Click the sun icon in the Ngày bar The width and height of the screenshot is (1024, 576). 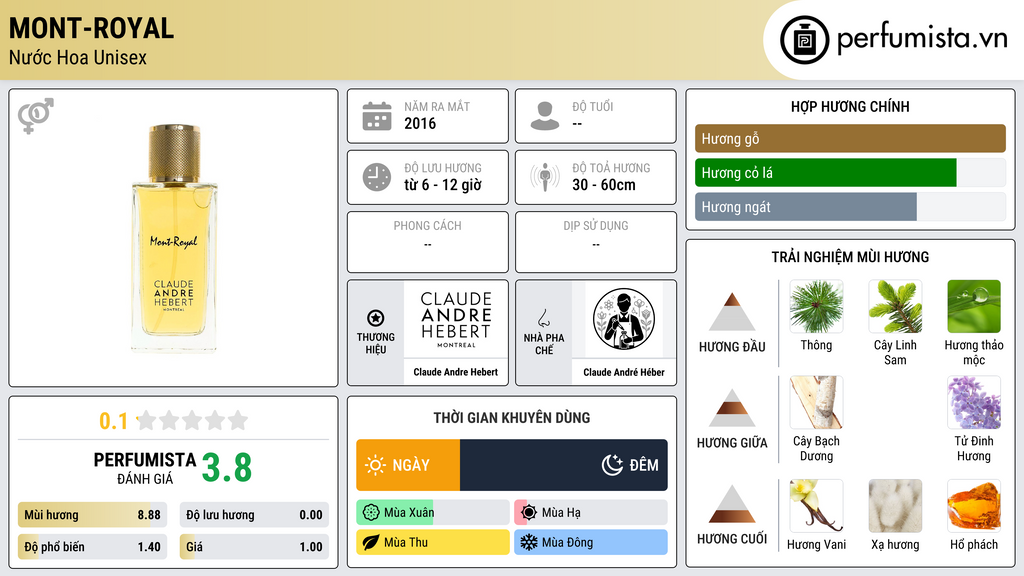click(375, 465)
